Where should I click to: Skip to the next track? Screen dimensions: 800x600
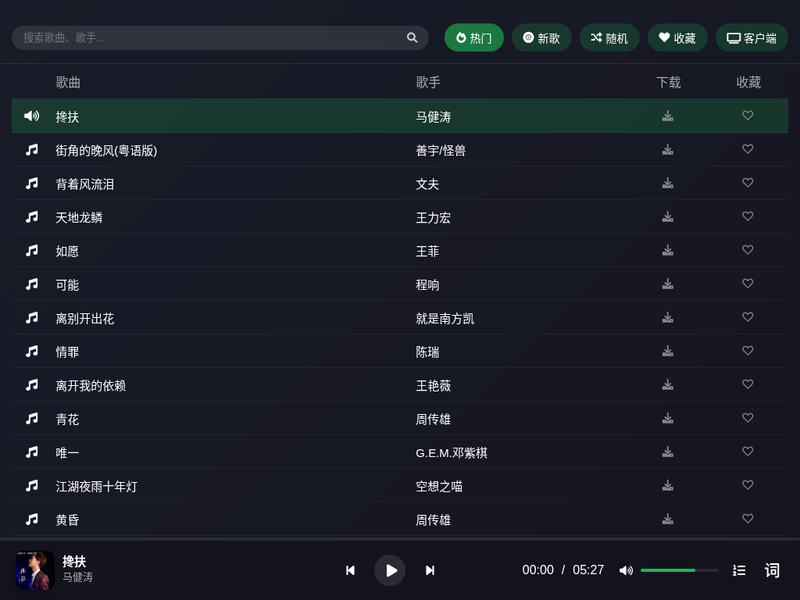click(430, 570)
